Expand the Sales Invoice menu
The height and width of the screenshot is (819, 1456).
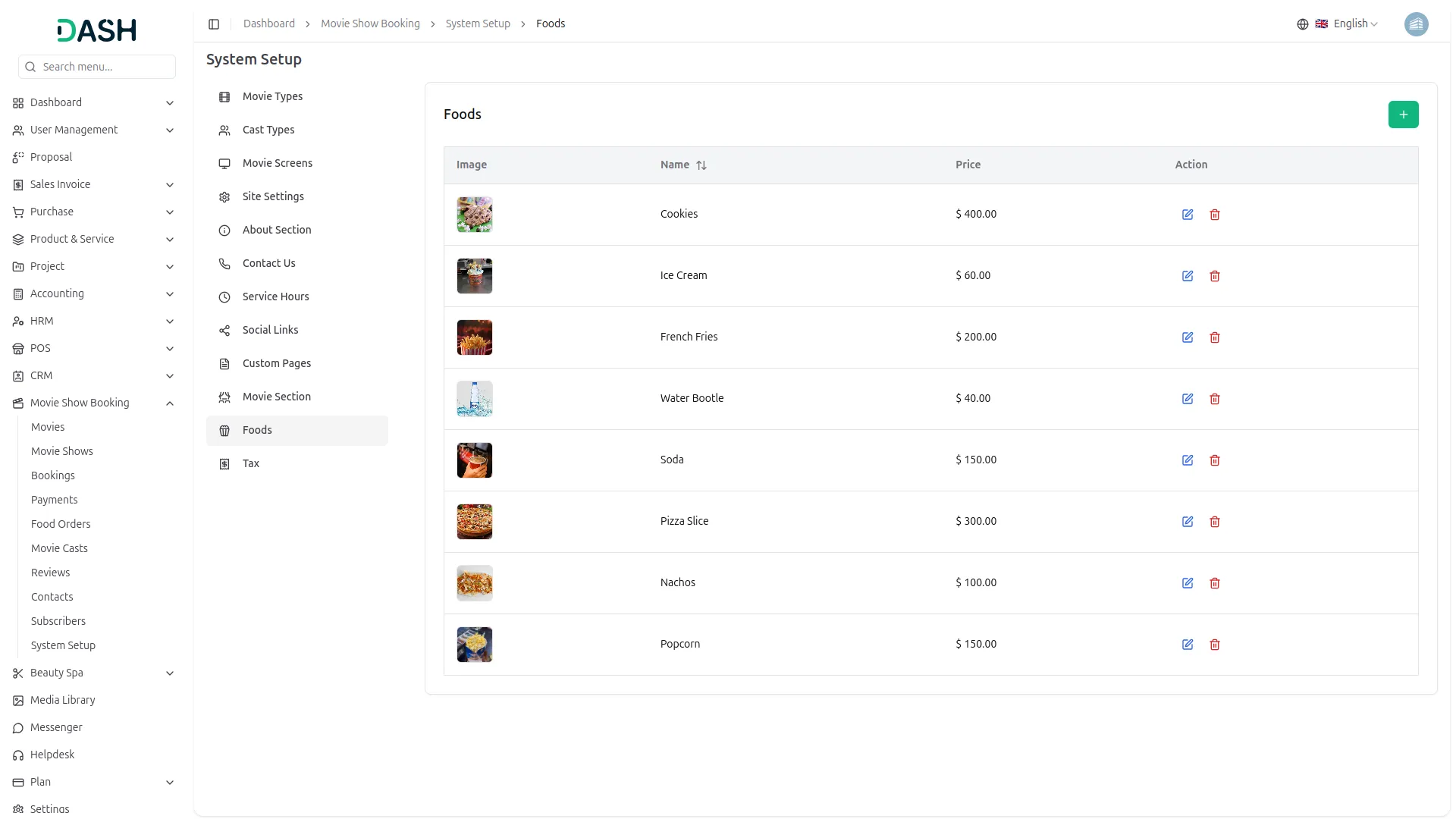[x=170, y=184]
